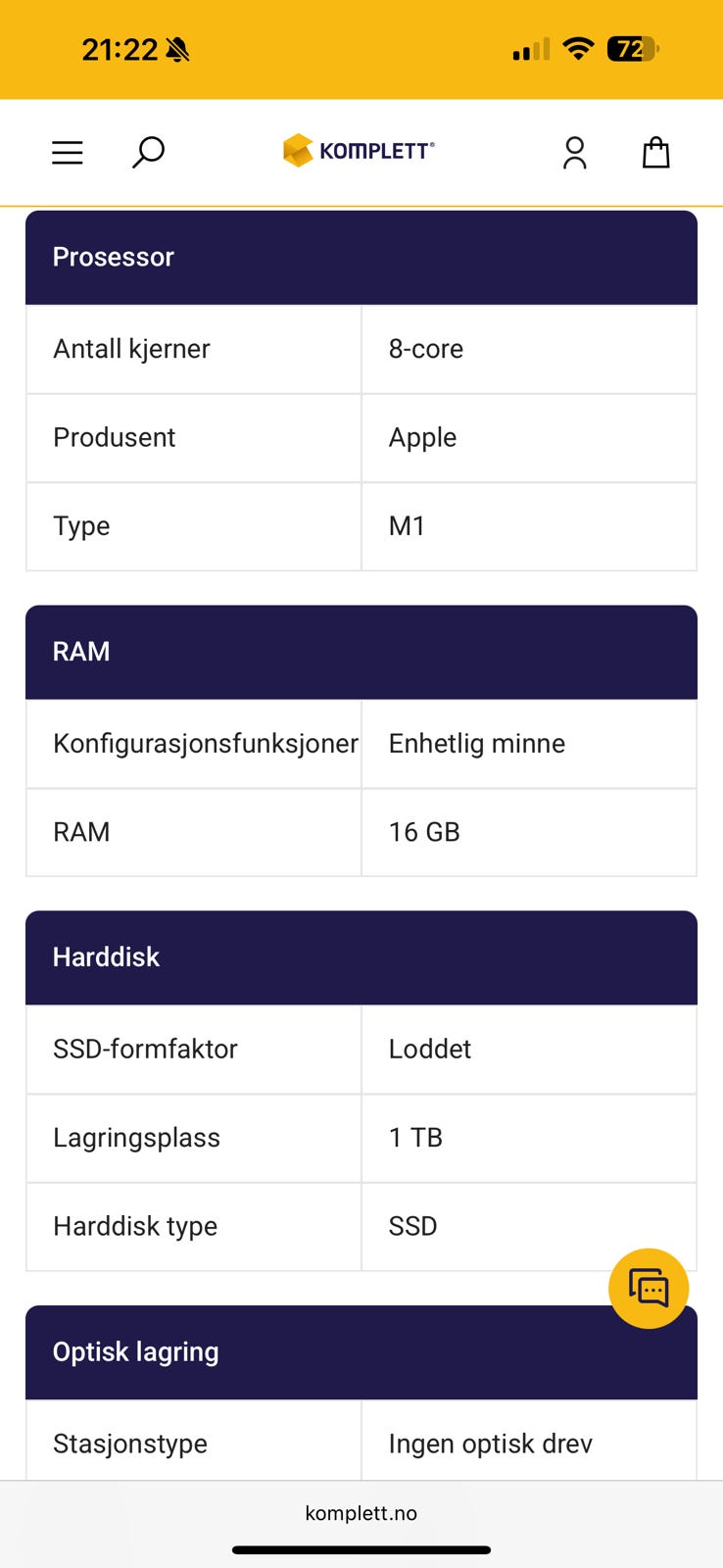Tap the Wi-Fi status icon
Viewport: 723px width, 1568px height.
coord(578,48)
